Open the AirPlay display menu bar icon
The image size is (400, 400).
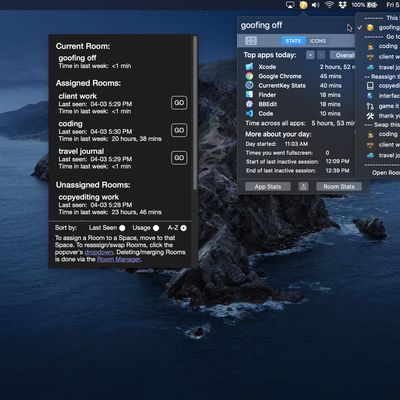[x=290, y=5]
